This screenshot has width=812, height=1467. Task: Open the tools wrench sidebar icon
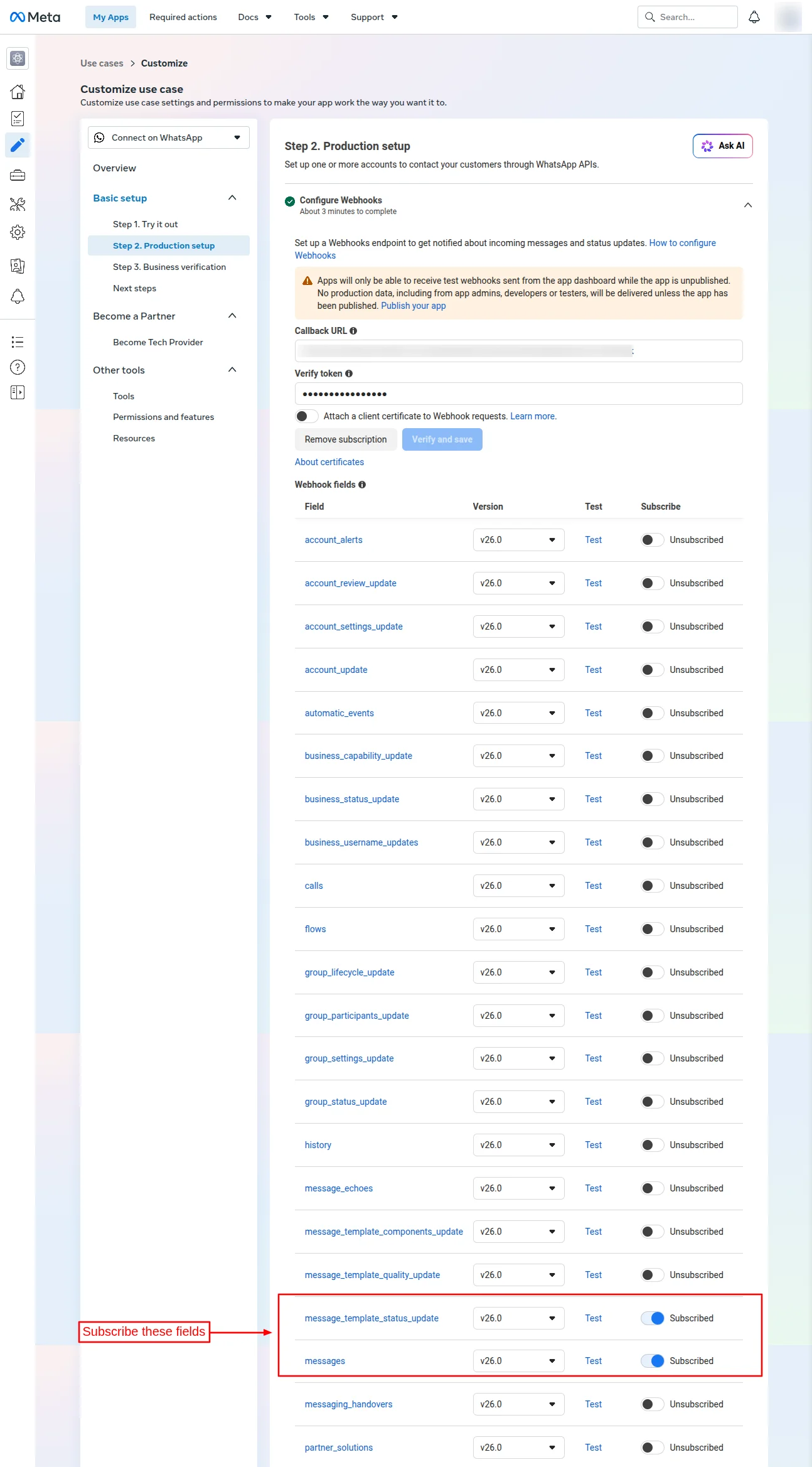coord(18,204)
